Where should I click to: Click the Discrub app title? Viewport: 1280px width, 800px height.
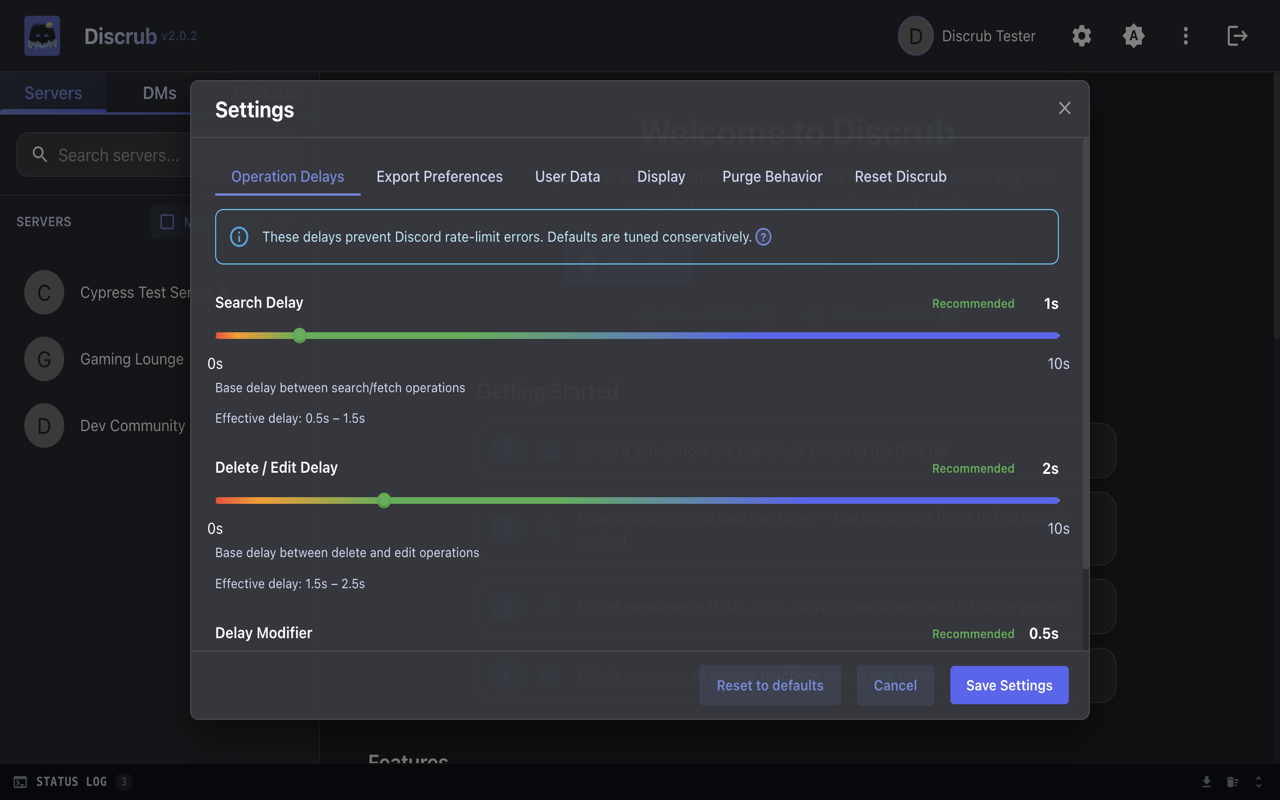click(120, 36)
